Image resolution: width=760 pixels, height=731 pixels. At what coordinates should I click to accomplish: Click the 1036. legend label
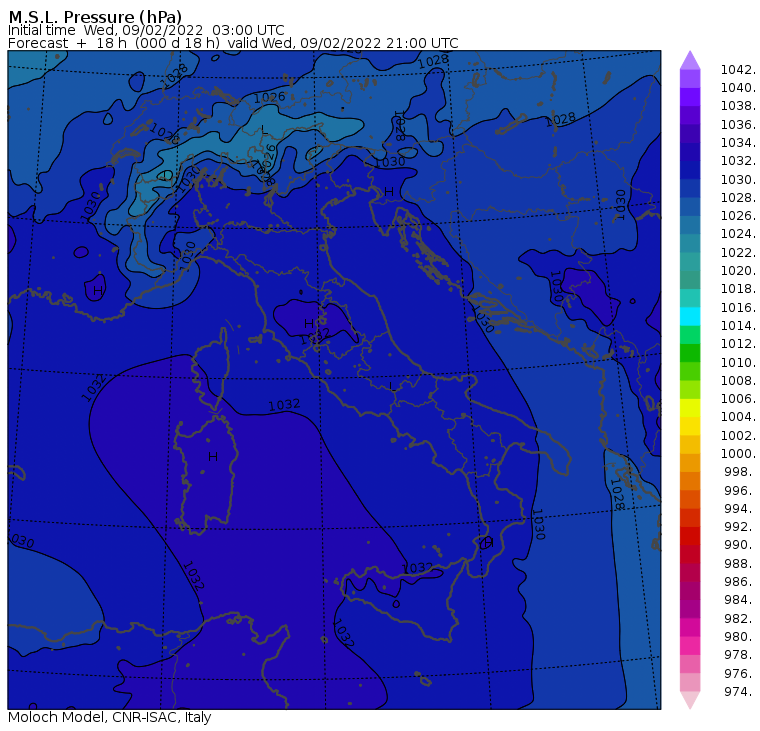tap(738, 125)
